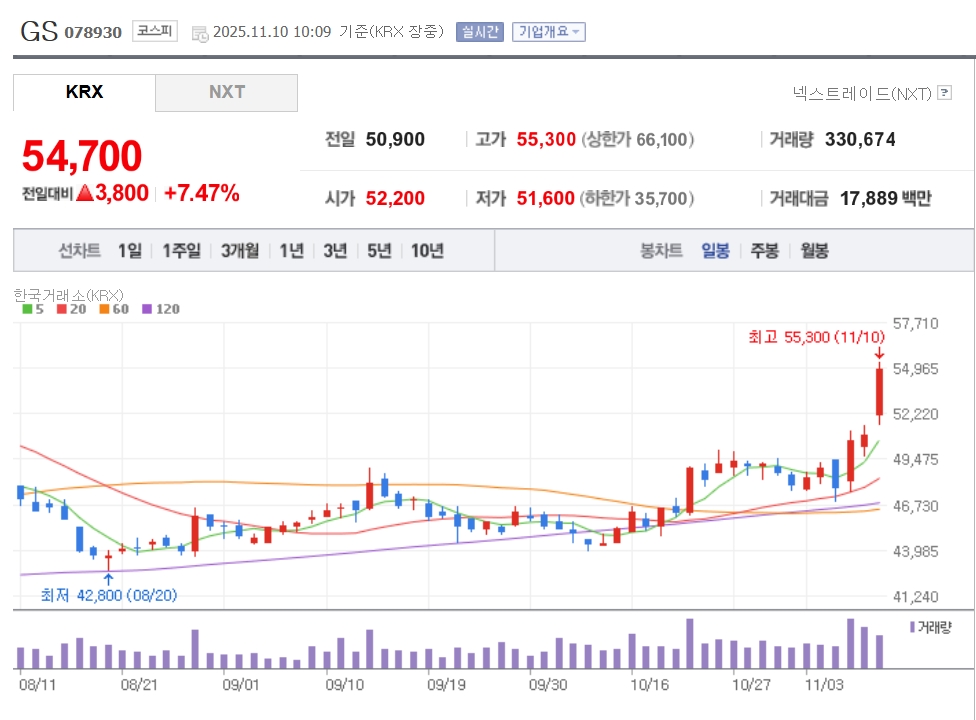Image resolution: width=976 pixels, height=720 pixels.
Task: Click the 최저 42,800 low marker
Action: [107, 595]
